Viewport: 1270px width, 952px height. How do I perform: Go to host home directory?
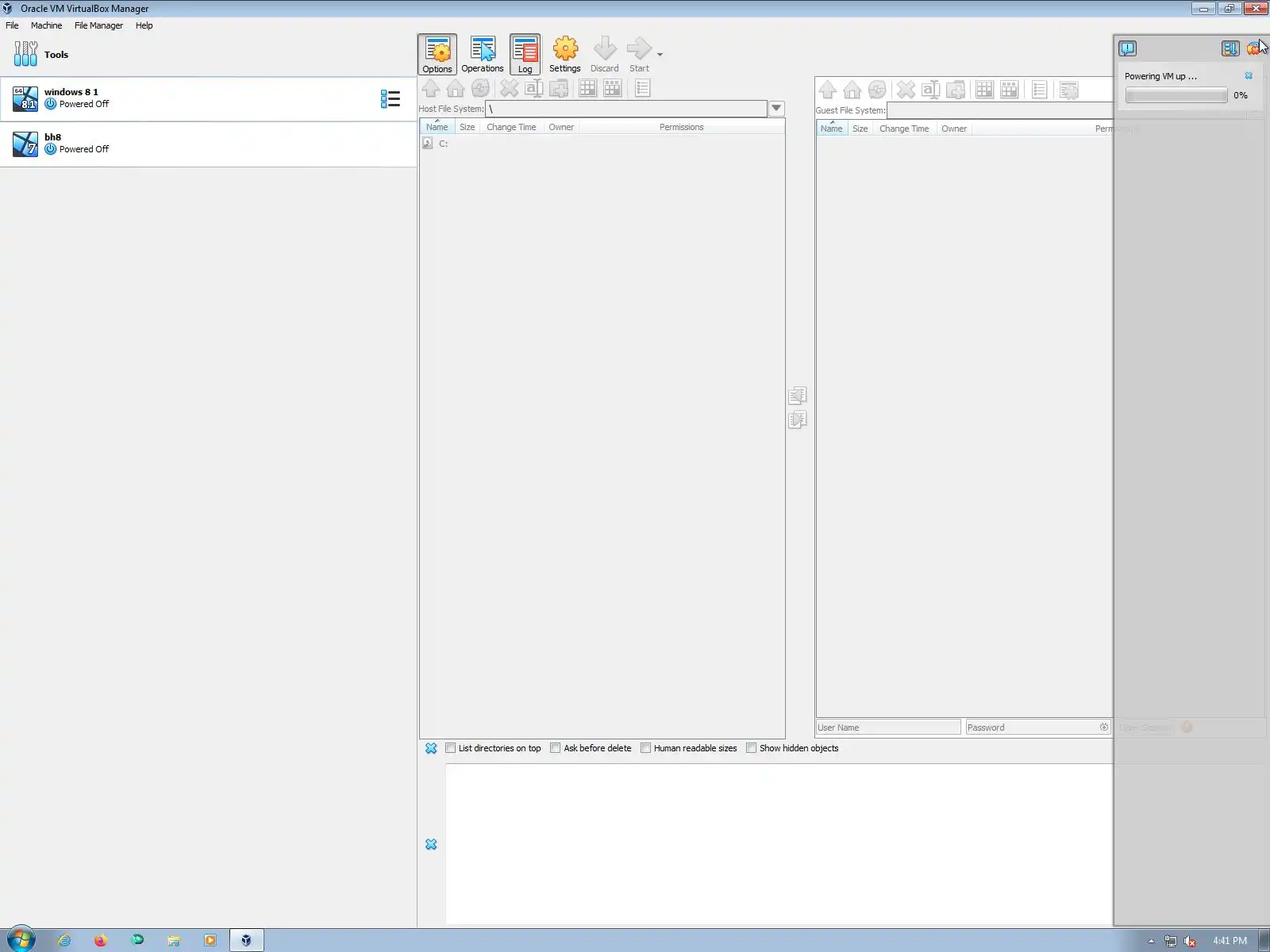click(456, 88)
